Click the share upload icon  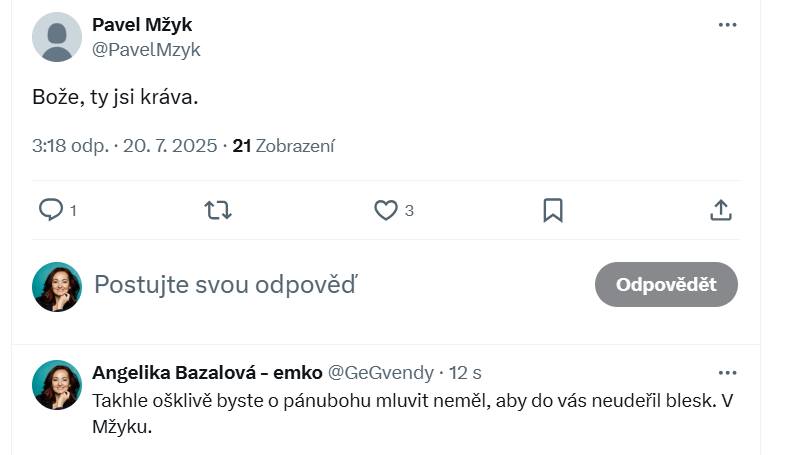tap(721, 210)
